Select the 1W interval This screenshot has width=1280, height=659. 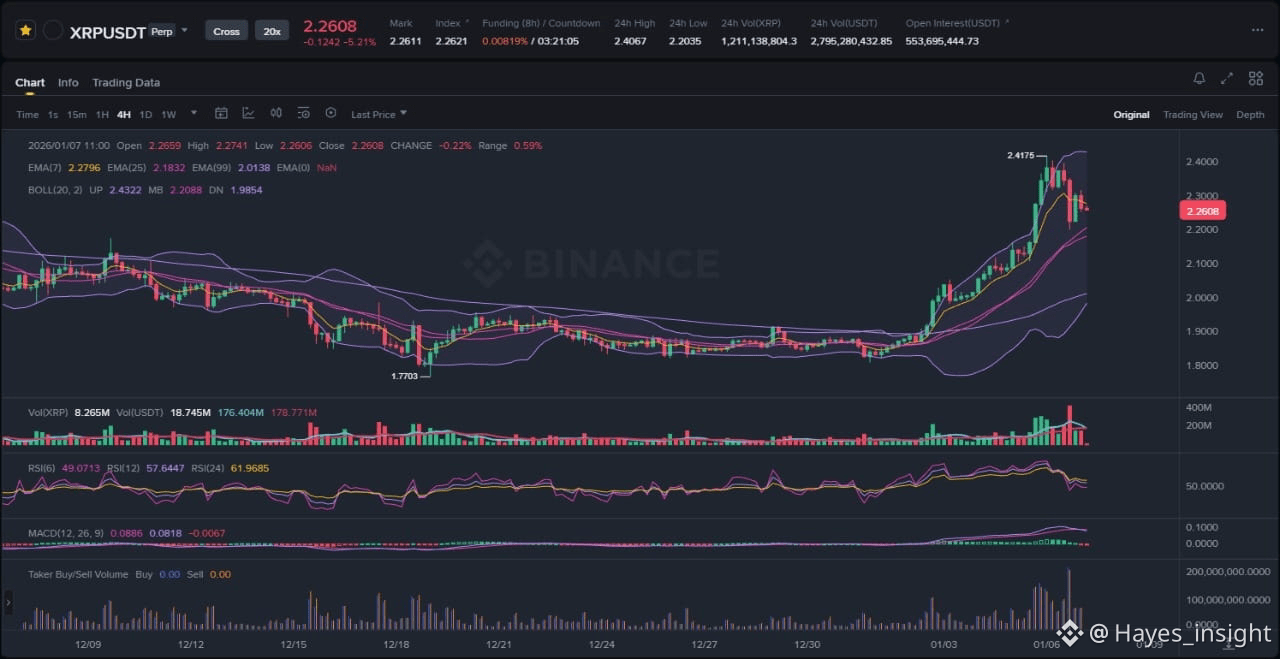tap(169, 115)
